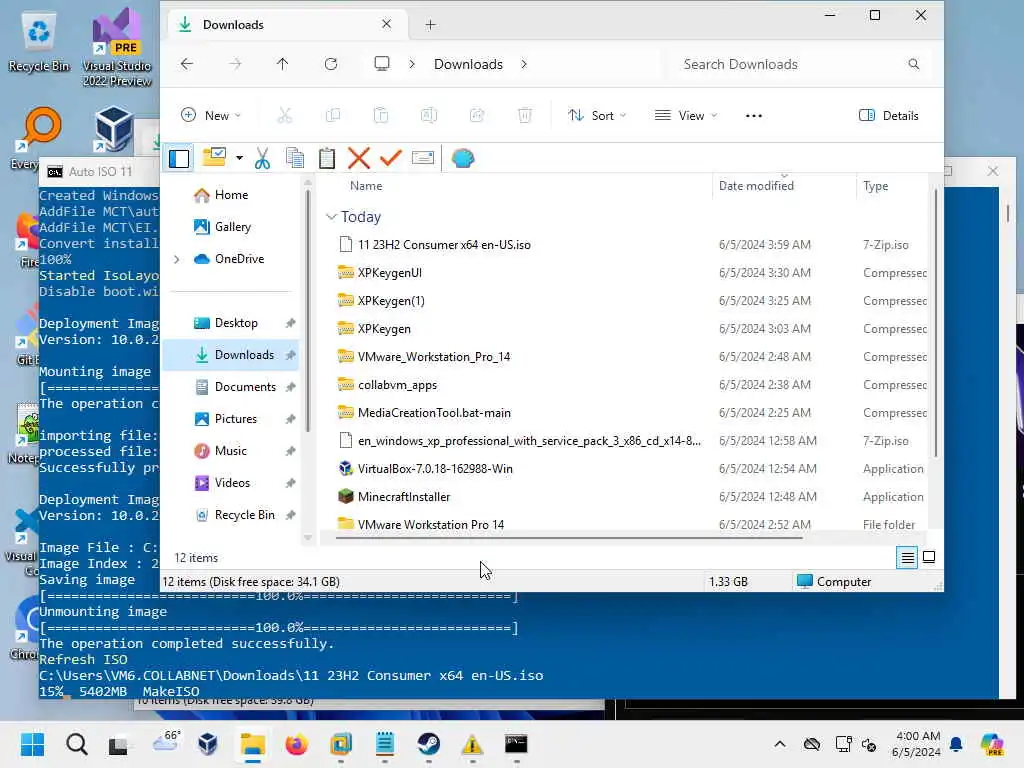
Task: Sort by the Date modified column header
Action: [756, 186]
